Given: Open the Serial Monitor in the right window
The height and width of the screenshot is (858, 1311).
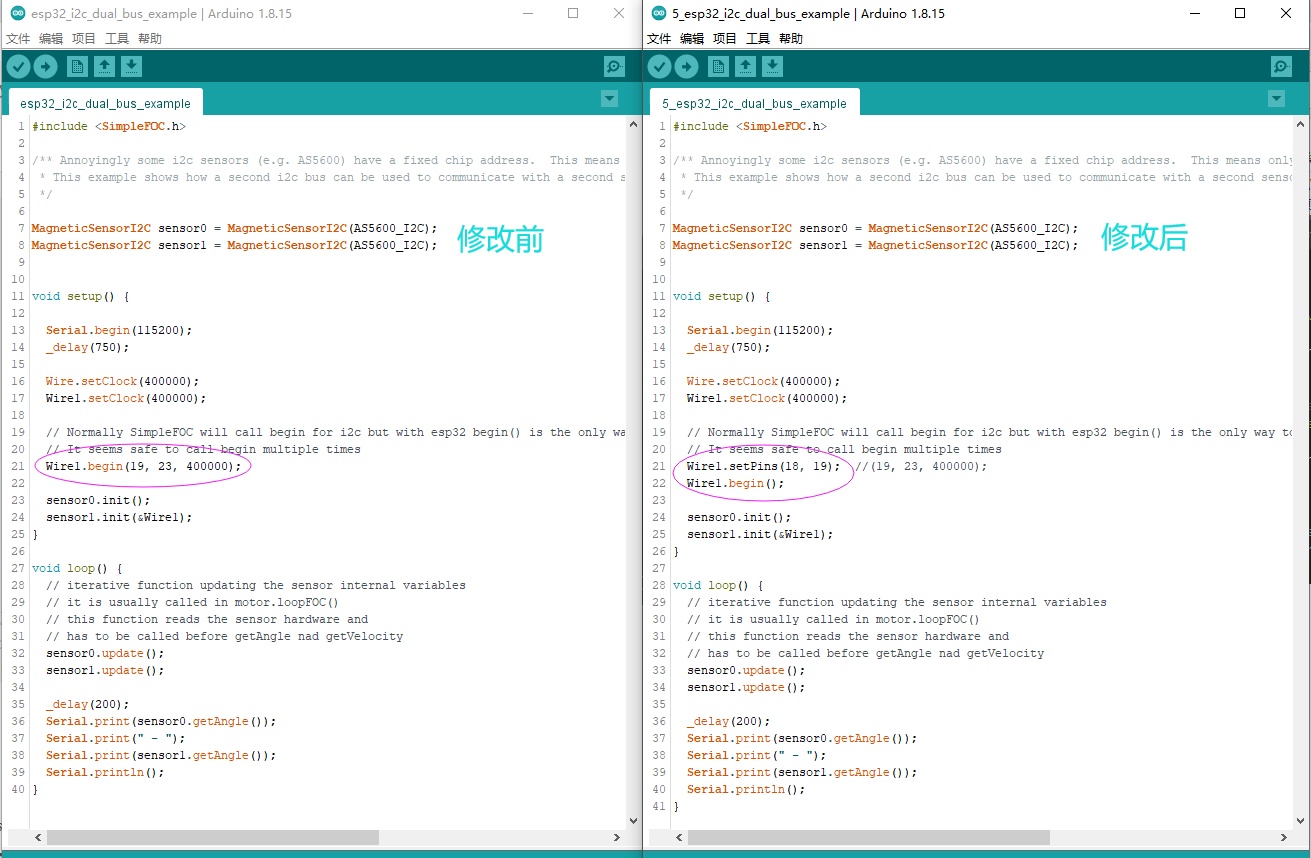Looking at the screenshot, I should (x=1280, y=65).
